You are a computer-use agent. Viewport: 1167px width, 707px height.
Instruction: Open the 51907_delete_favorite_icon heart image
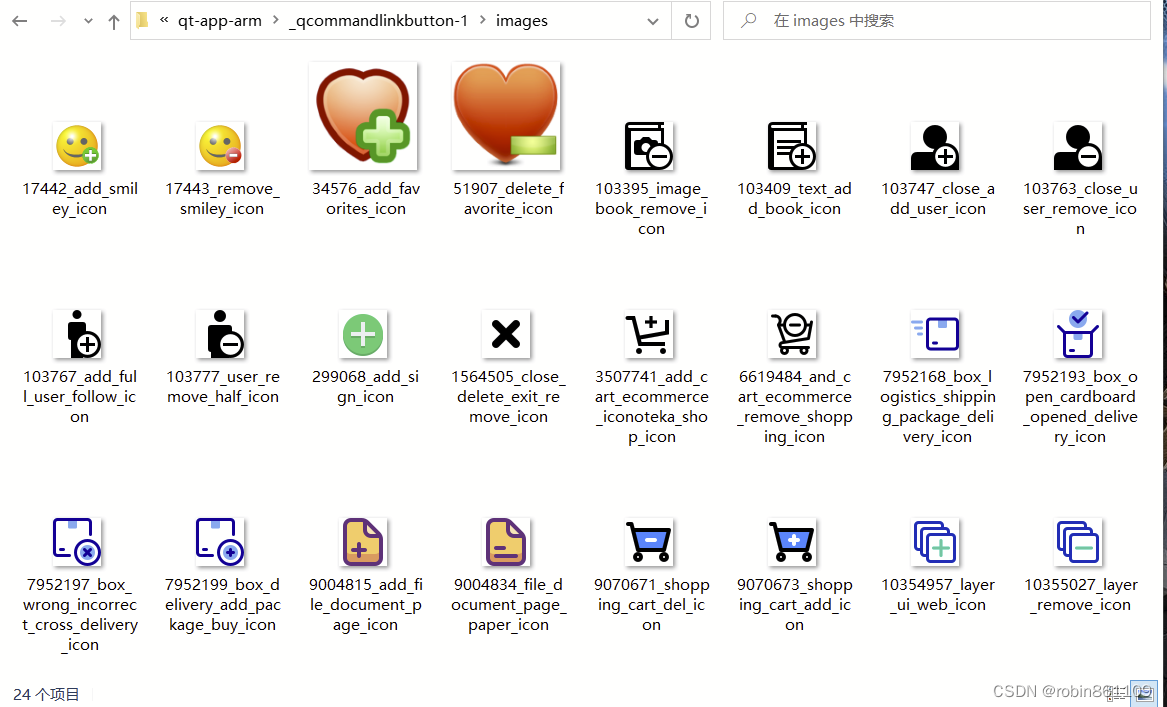pyautogui.click(x=506, y=115)
